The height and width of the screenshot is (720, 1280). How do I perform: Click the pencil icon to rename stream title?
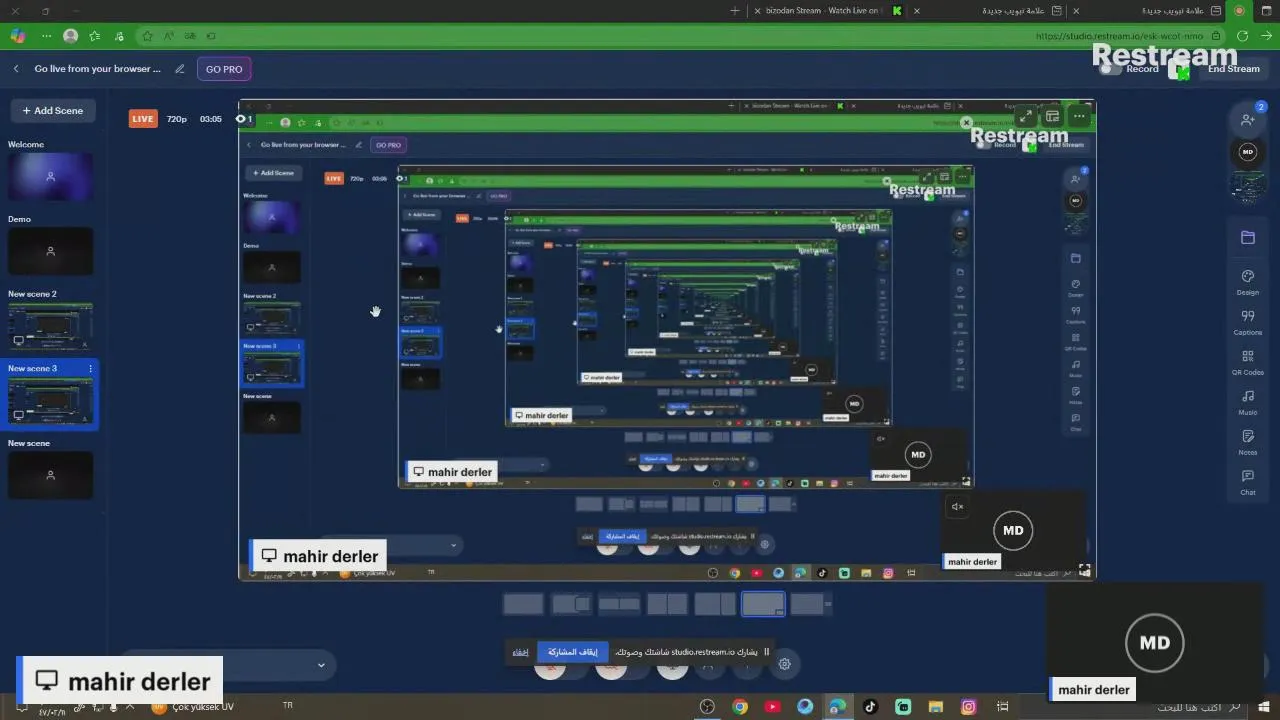180,69
